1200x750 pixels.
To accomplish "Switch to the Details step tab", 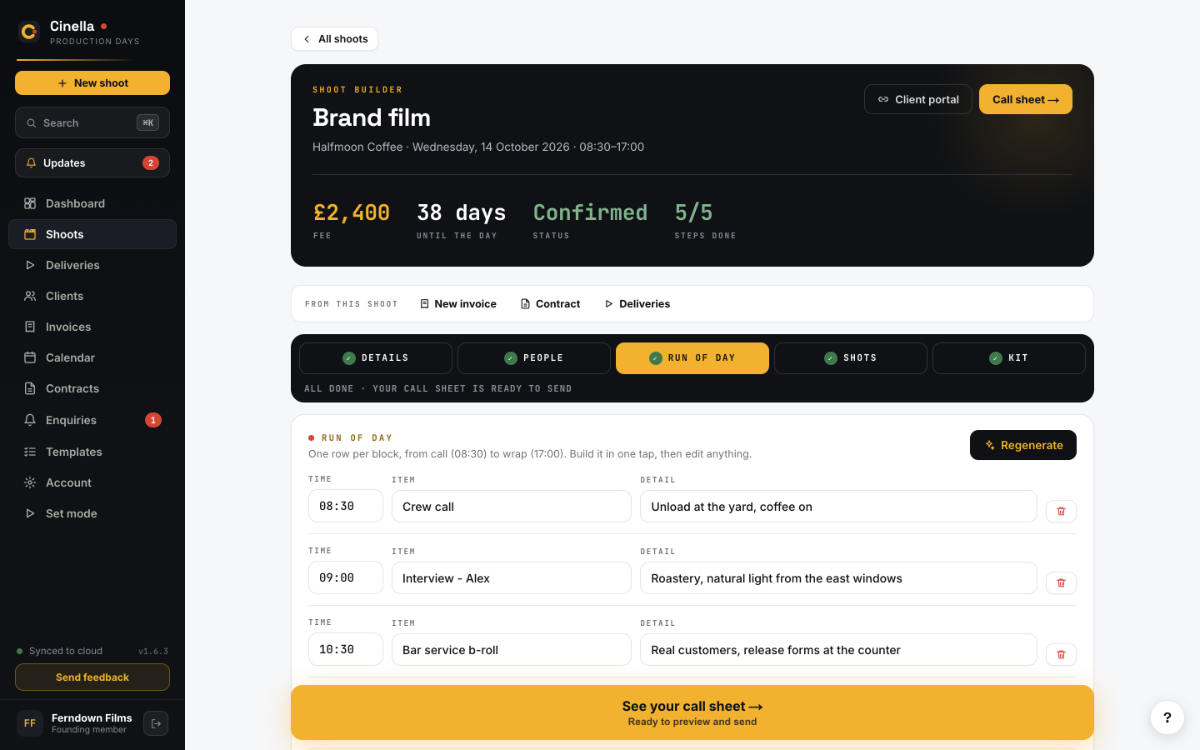I will coord(375,358).
